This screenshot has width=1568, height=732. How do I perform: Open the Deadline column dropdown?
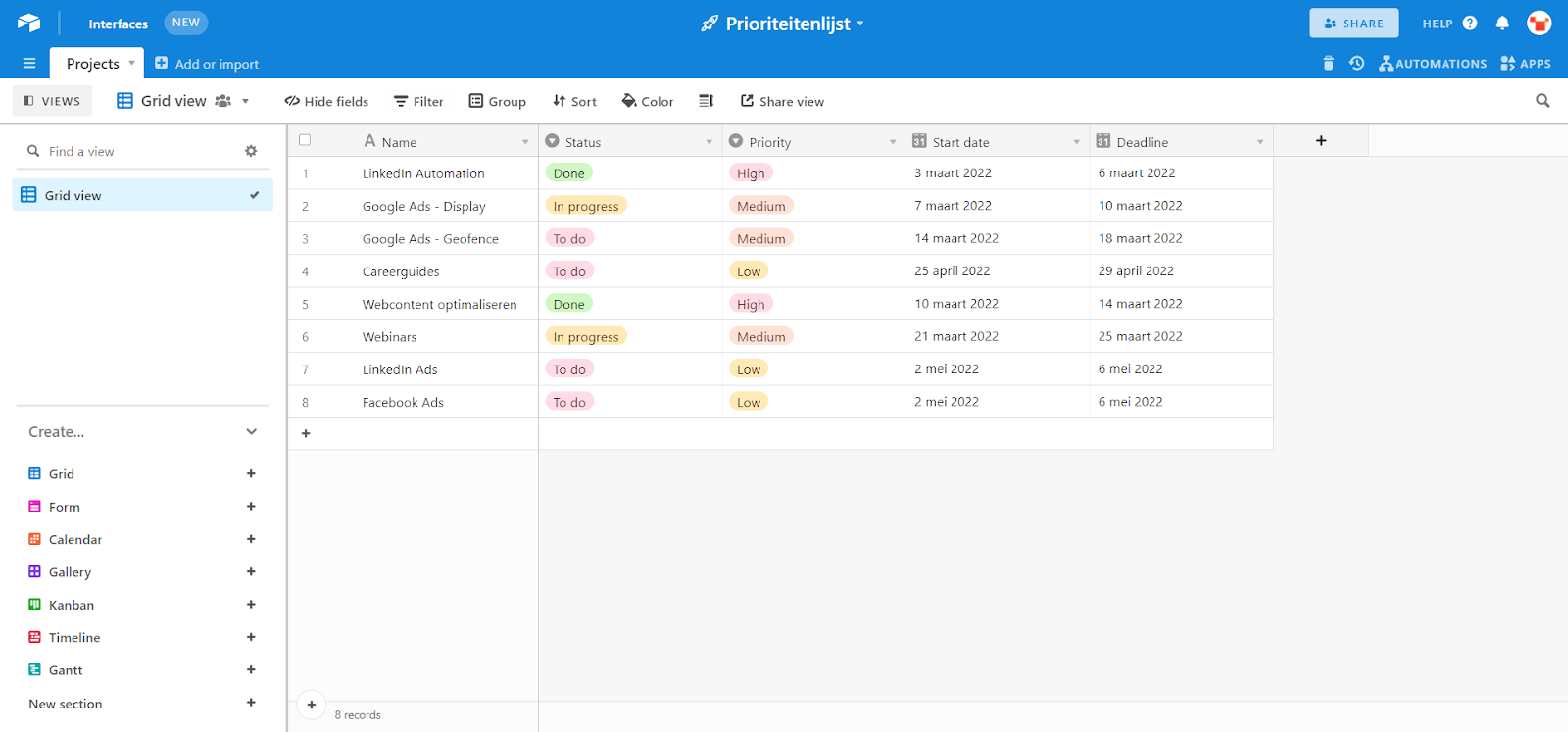pyautogui.click(x=1260, y=142)
